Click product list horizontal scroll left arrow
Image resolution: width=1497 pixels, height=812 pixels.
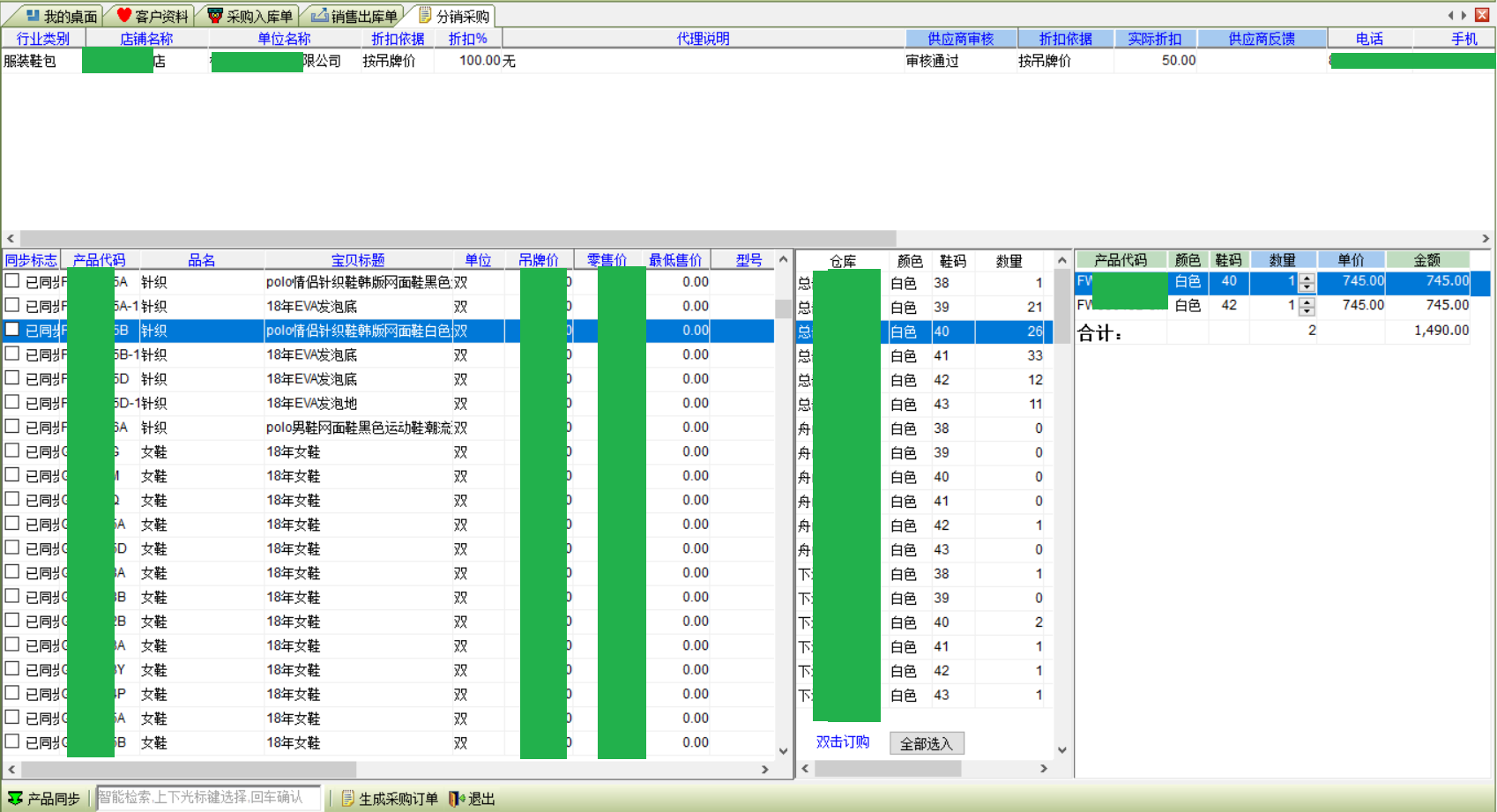point(11,770)
